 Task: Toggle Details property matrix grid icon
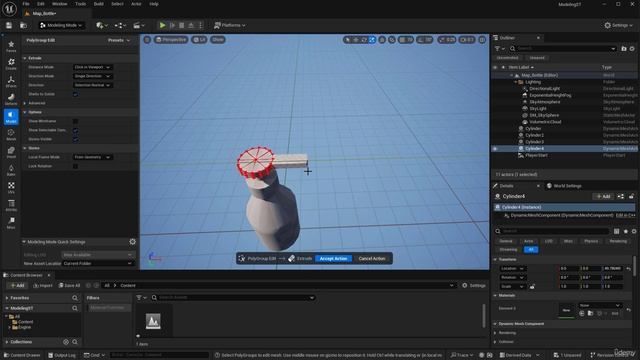coord(616,231)
